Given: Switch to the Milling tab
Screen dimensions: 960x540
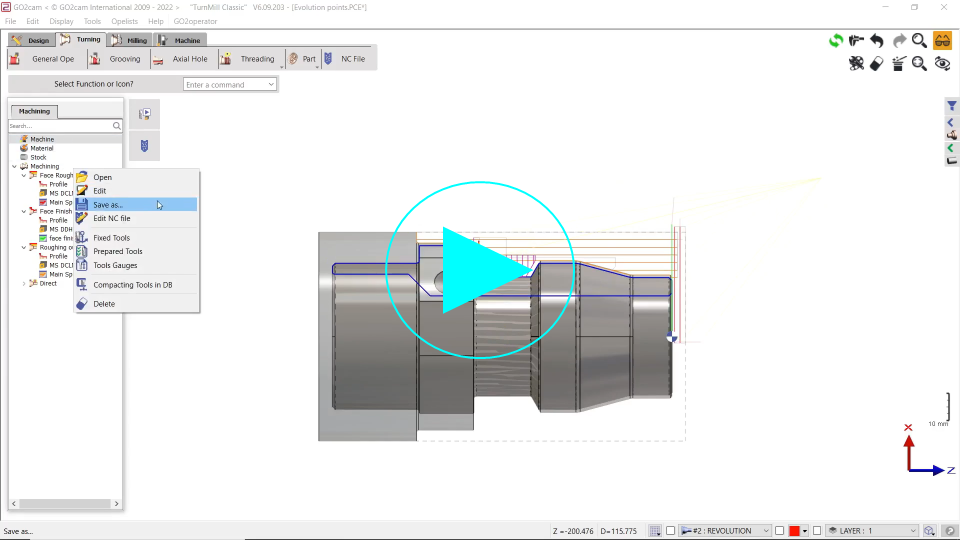Looking at the screenshot, I should (x=130, y=40).
